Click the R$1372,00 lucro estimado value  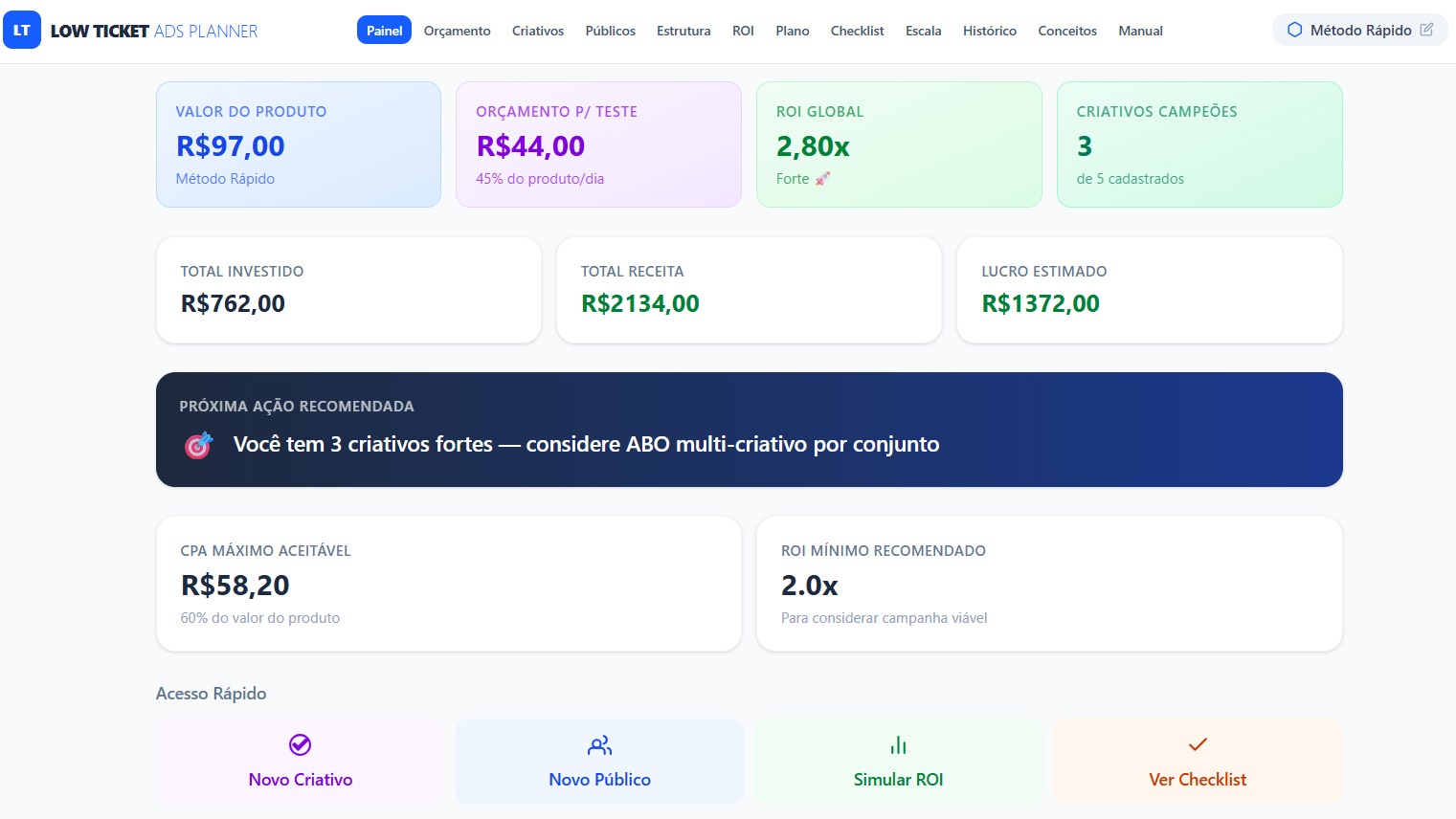[1041, 304]
